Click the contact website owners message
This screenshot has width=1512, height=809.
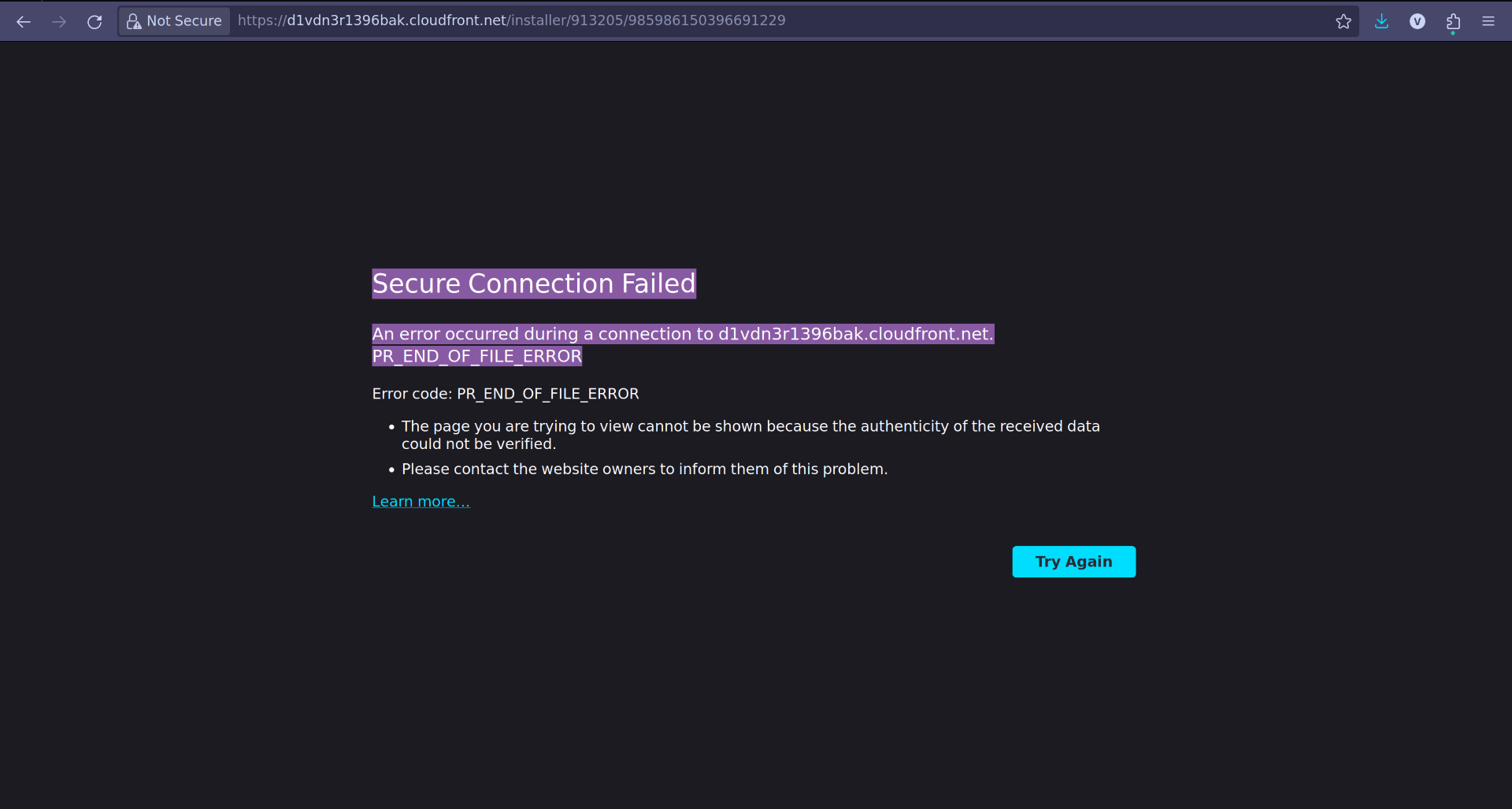point(644,469)
